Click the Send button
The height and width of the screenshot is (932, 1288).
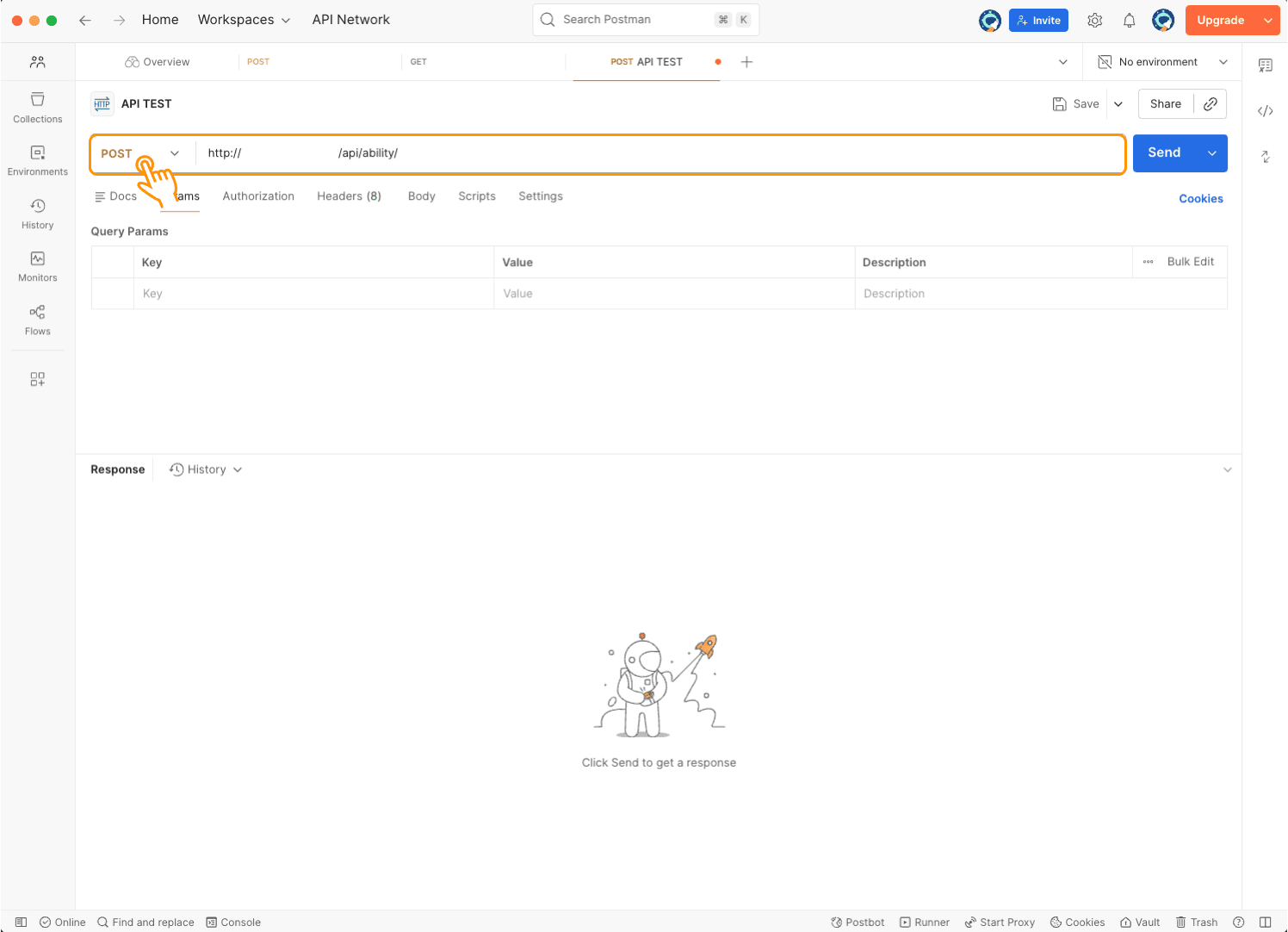[1164, 153]
